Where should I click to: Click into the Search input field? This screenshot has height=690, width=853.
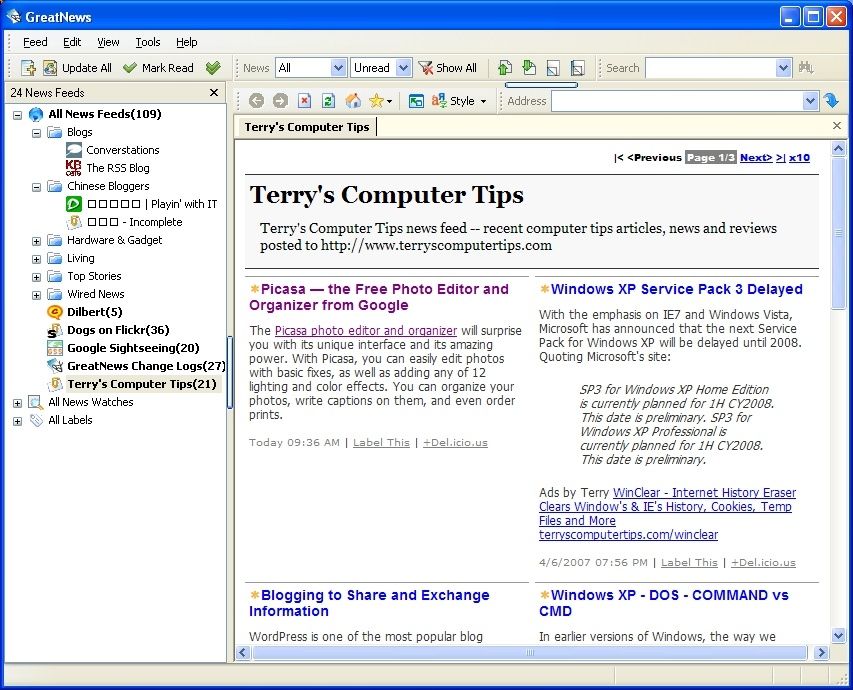710,68
